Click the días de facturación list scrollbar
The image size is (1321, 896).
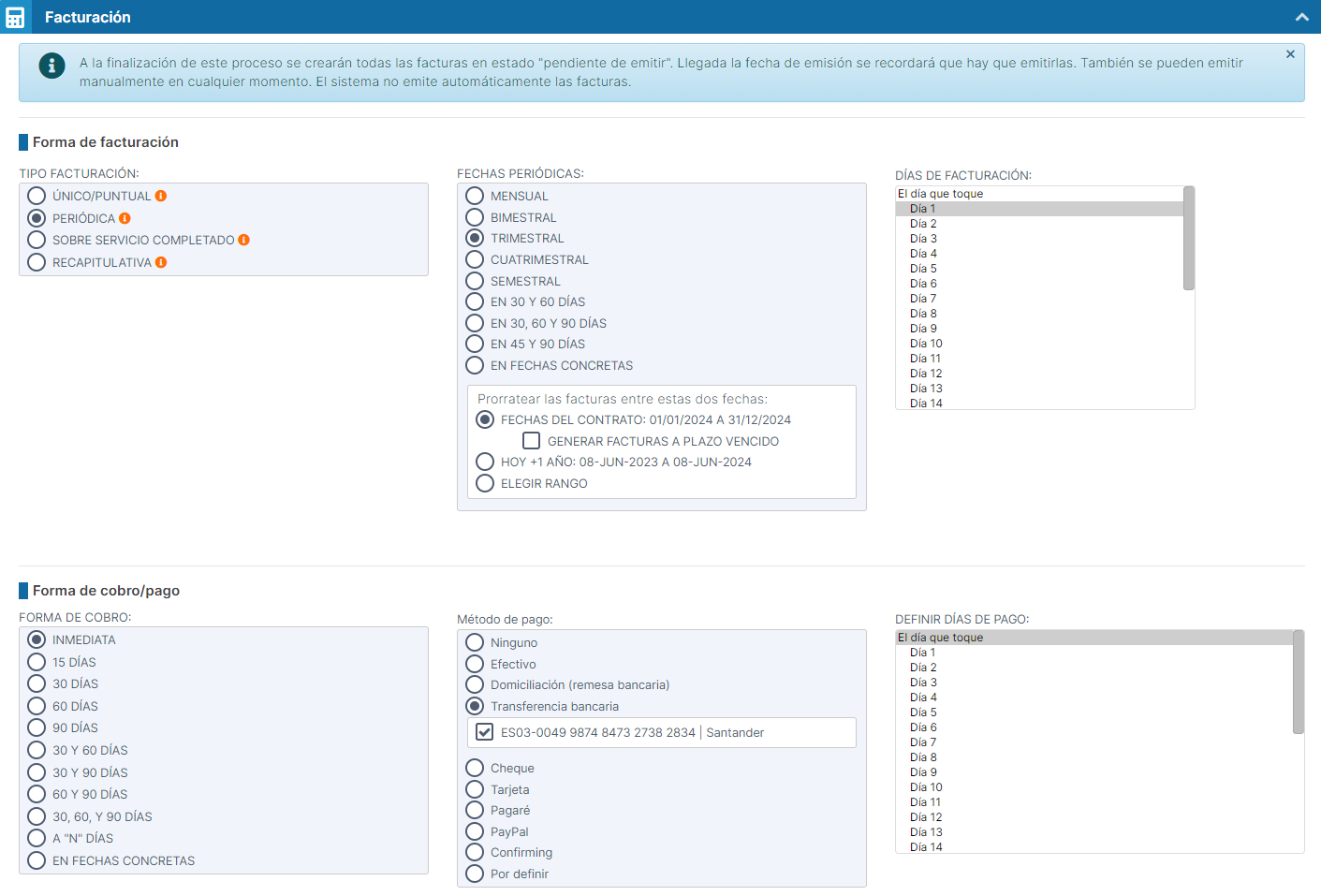coord(1188,240)
